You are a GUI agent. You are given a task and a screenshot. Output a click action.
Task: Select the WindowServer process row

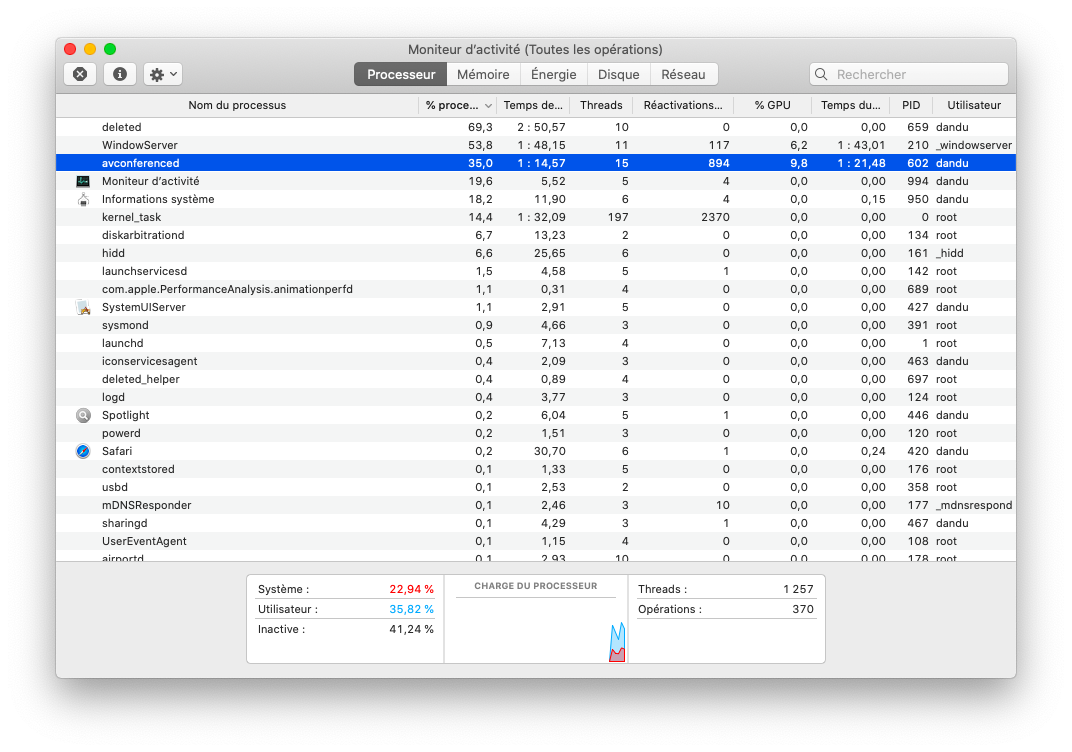[536, 145]
